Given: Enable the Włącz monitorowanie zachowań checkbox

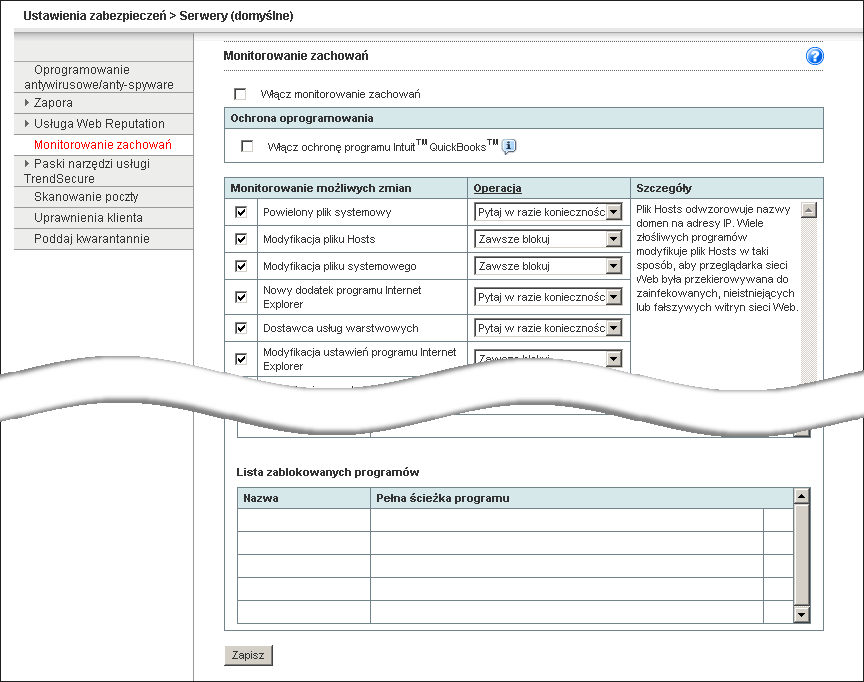Looking at the screenshot, I should click(240, 94).
